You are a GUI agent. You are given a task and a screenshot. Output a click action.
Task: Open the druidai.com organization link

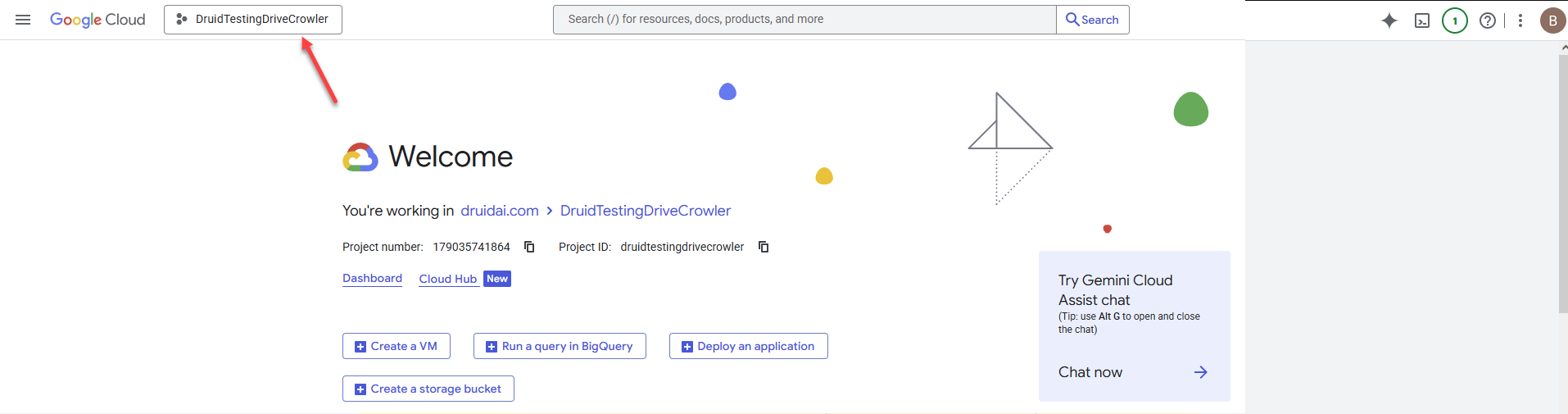(x=500, y=211)
